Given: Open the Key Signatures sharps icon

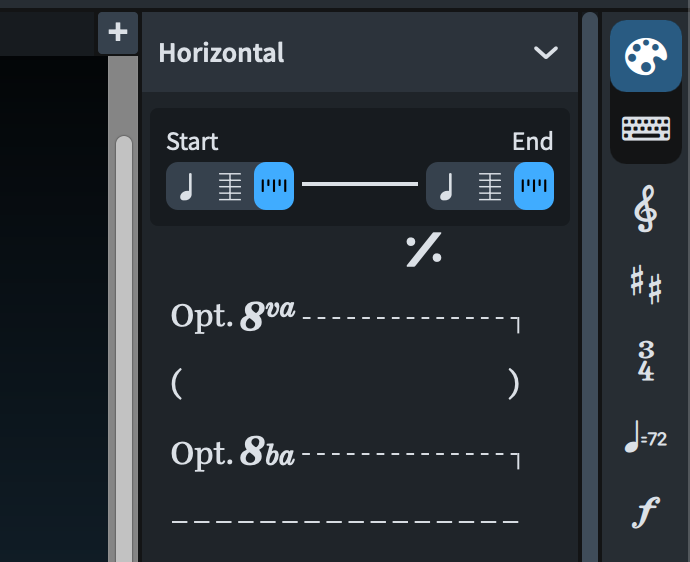Looking at the screenshot, I should pyautogui.click(x=646, y=286).
